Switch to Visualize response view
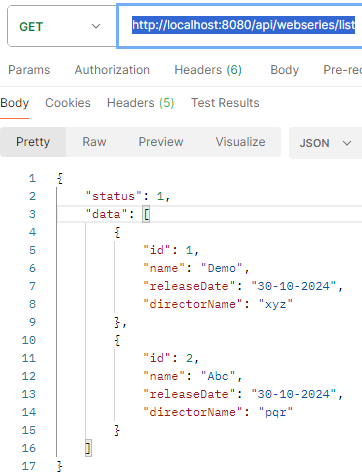This screenshot has height=476, width=362. (x=240, y=142)
